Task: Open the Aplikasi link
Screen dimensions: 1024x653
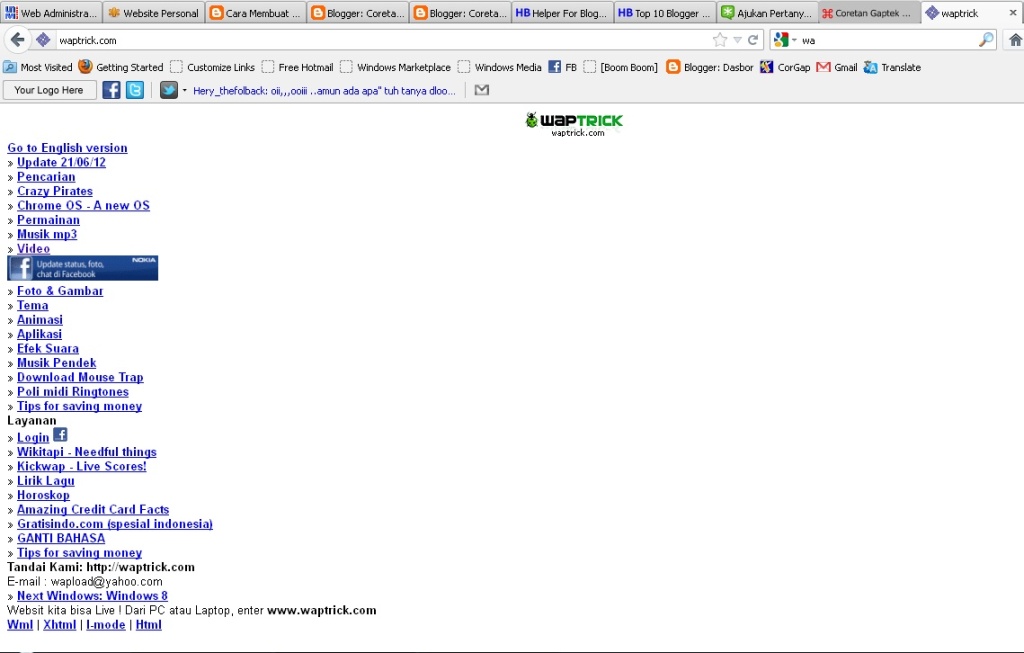Action: pyautogui.click(x=39, y=334)
